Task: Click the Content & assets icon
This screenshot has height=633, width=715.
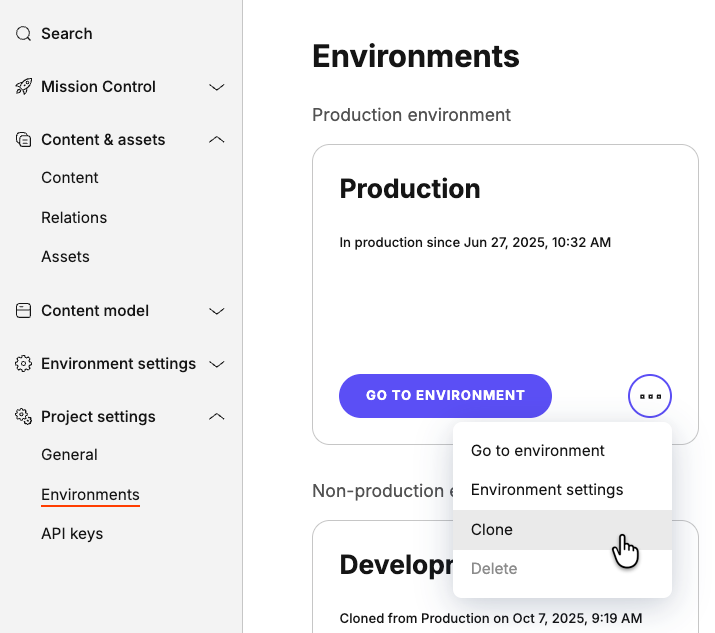Action: [x=23, y=140]
